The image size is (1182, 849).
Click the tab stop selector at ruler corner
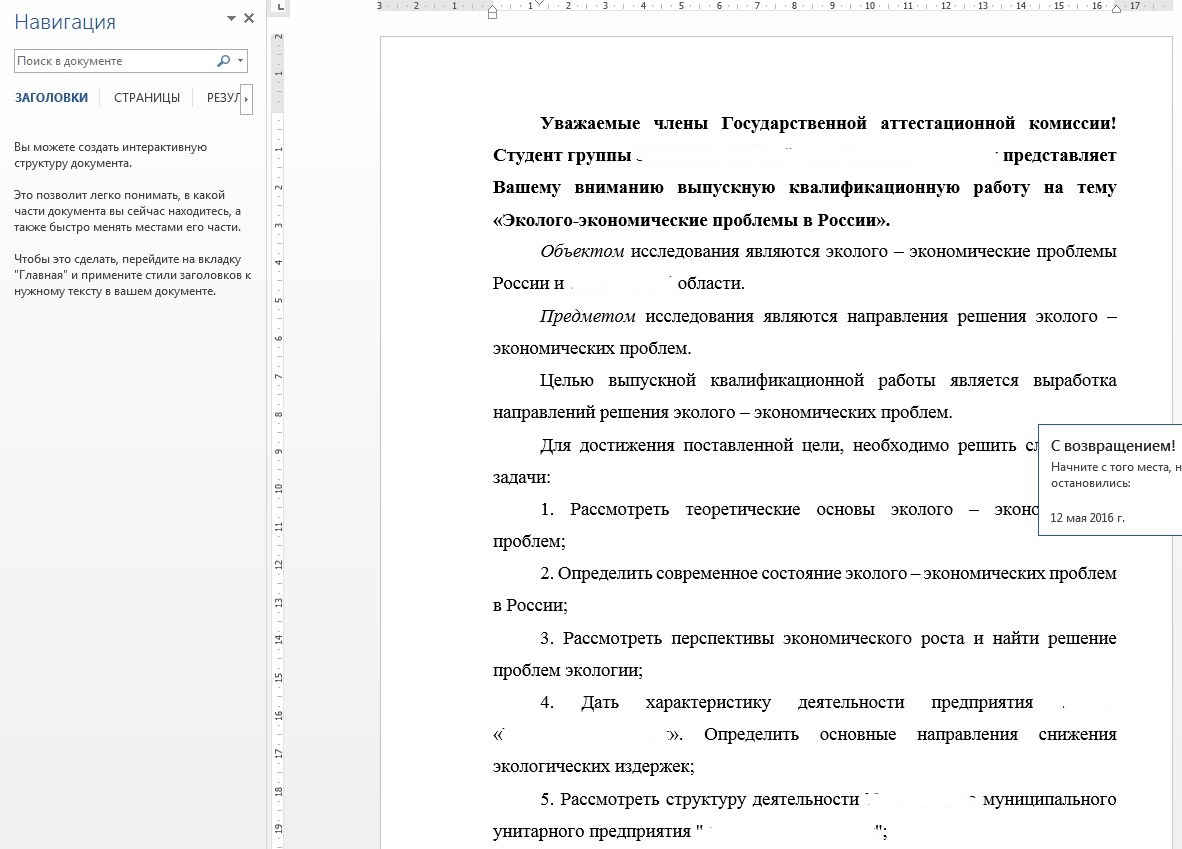(x=280, y=8)
